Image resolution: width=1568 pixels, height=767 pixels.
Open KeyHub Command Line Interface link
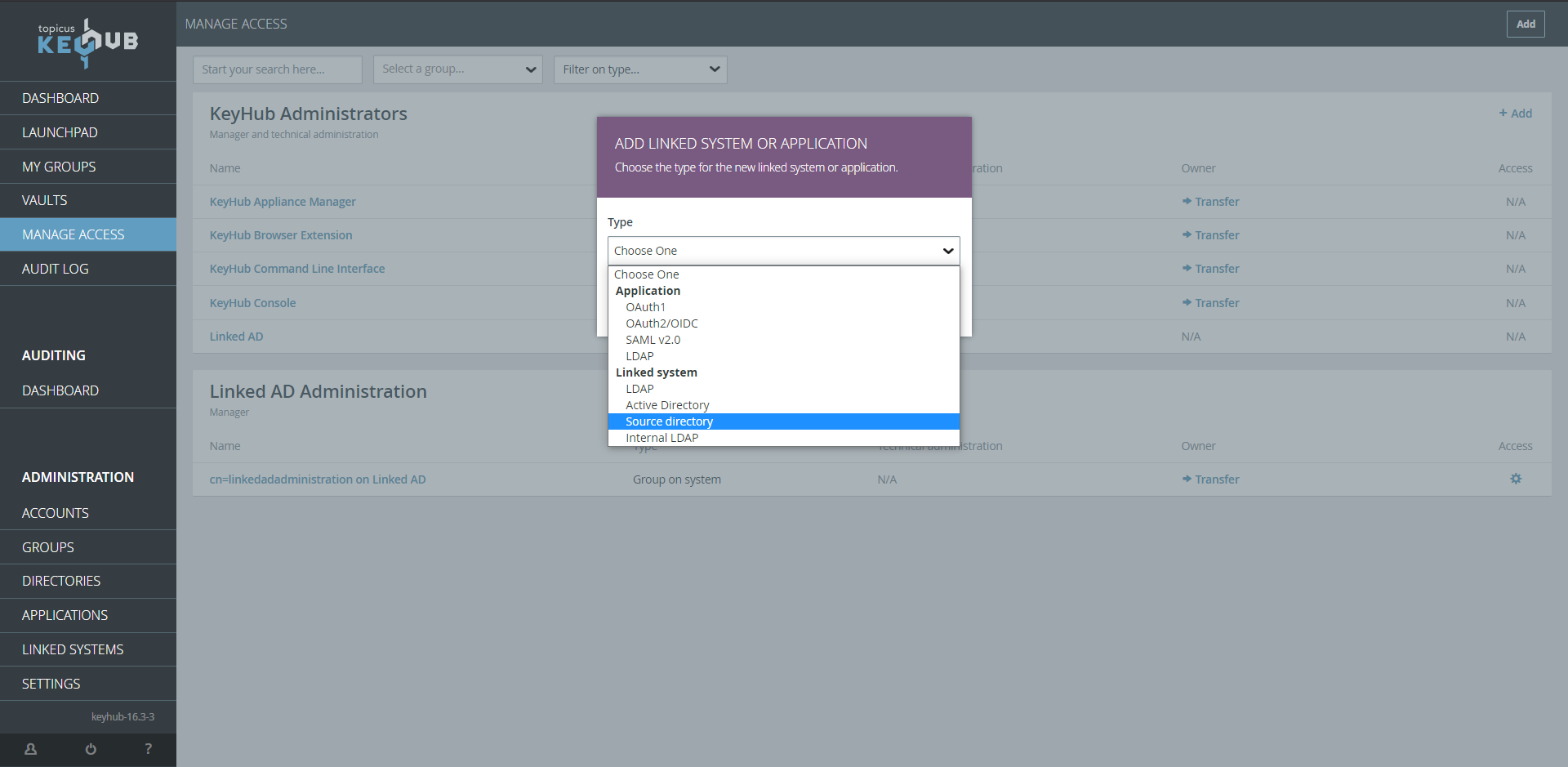pos(297,269)
